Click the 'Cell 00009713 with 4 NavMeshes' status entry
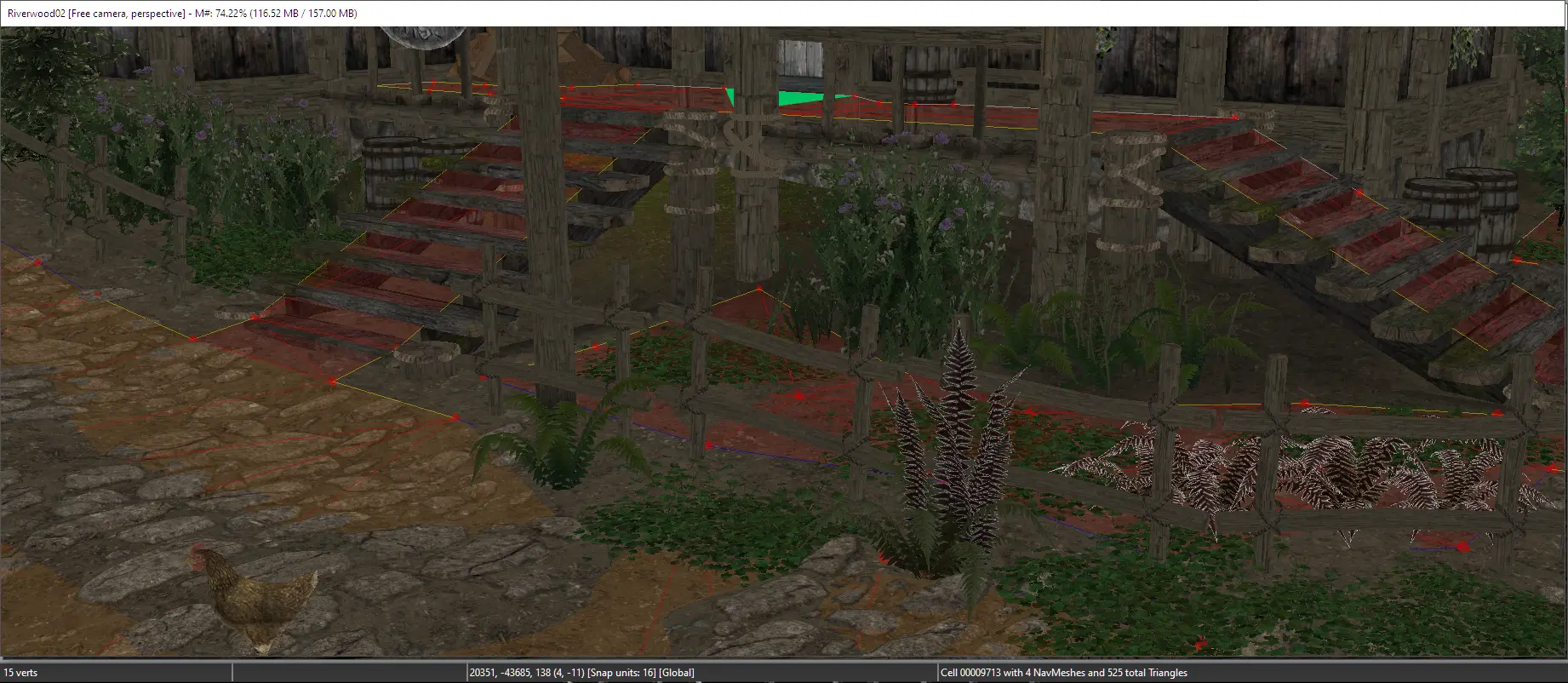 click(1064, 672)
